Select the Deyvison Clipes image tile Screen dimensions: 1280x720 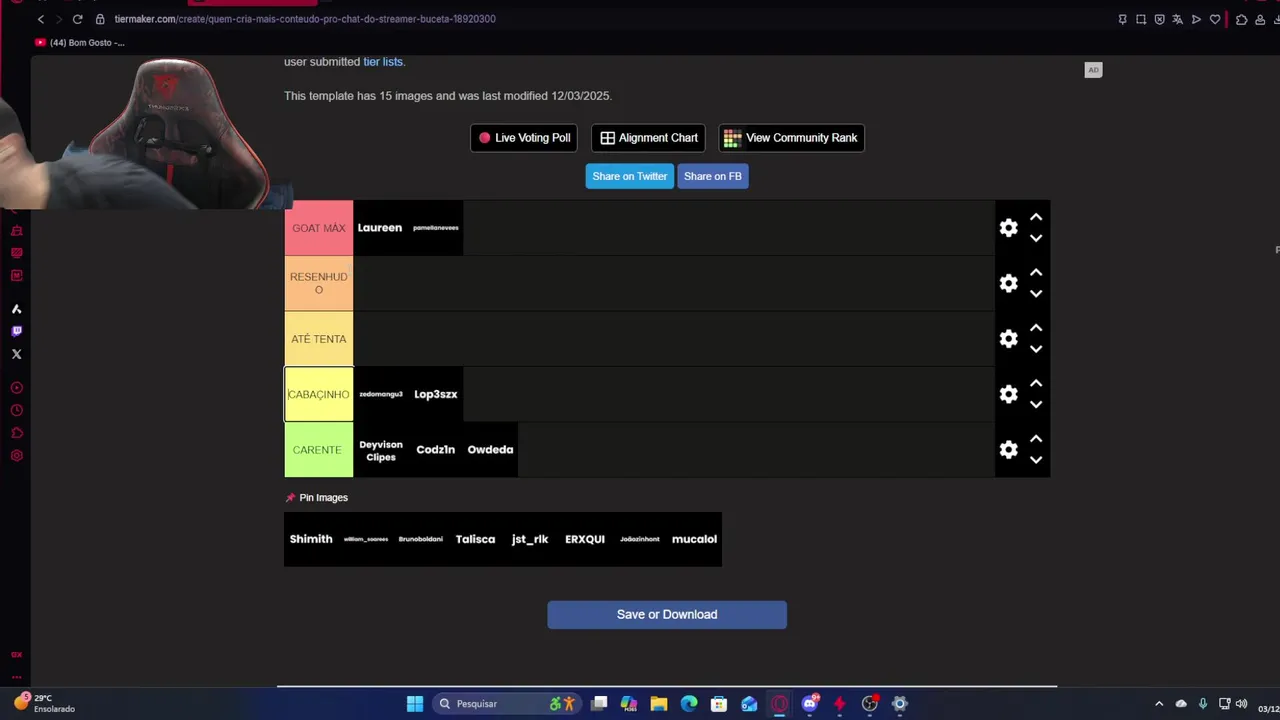[381, 450]
